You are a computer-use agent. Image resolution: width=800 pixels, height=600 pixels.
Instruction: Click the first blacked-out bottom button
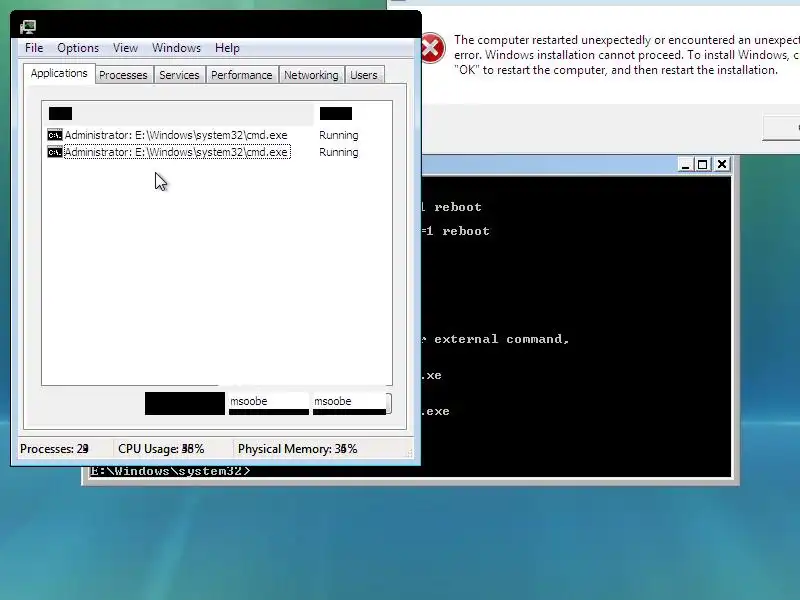(x=185, y=403)
